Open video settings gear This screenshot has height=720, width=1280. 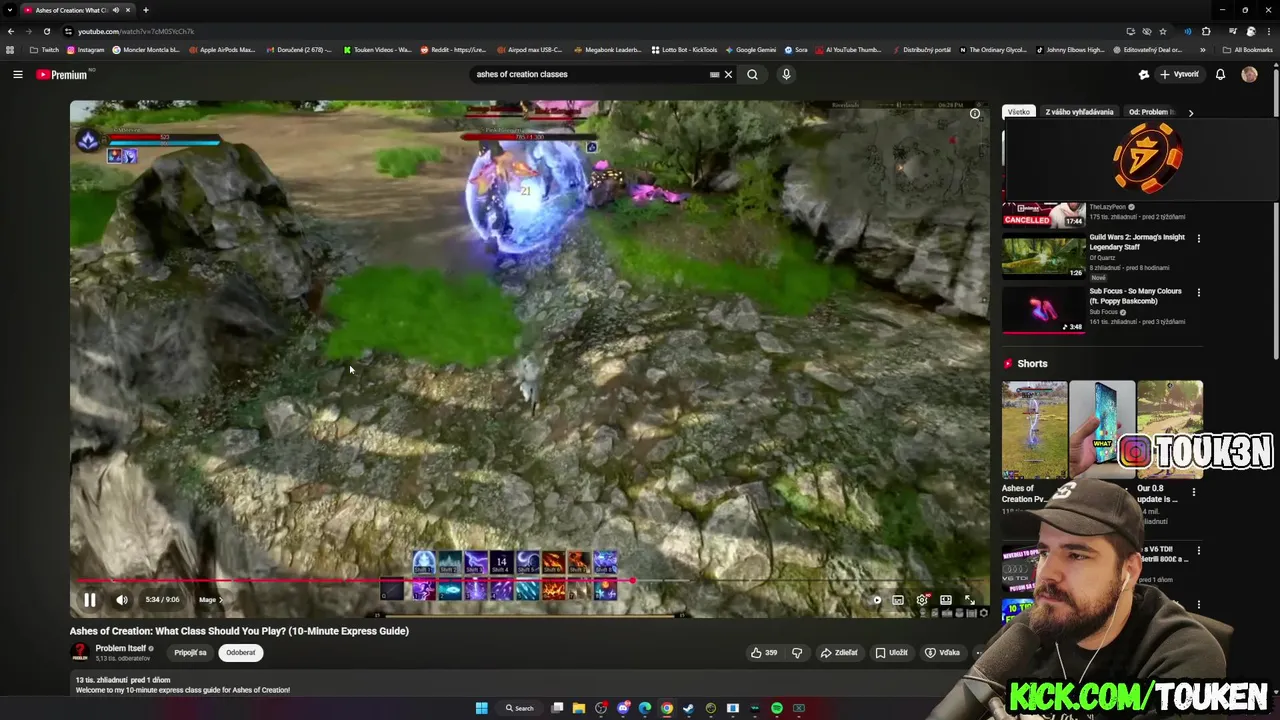click(922, 600)
